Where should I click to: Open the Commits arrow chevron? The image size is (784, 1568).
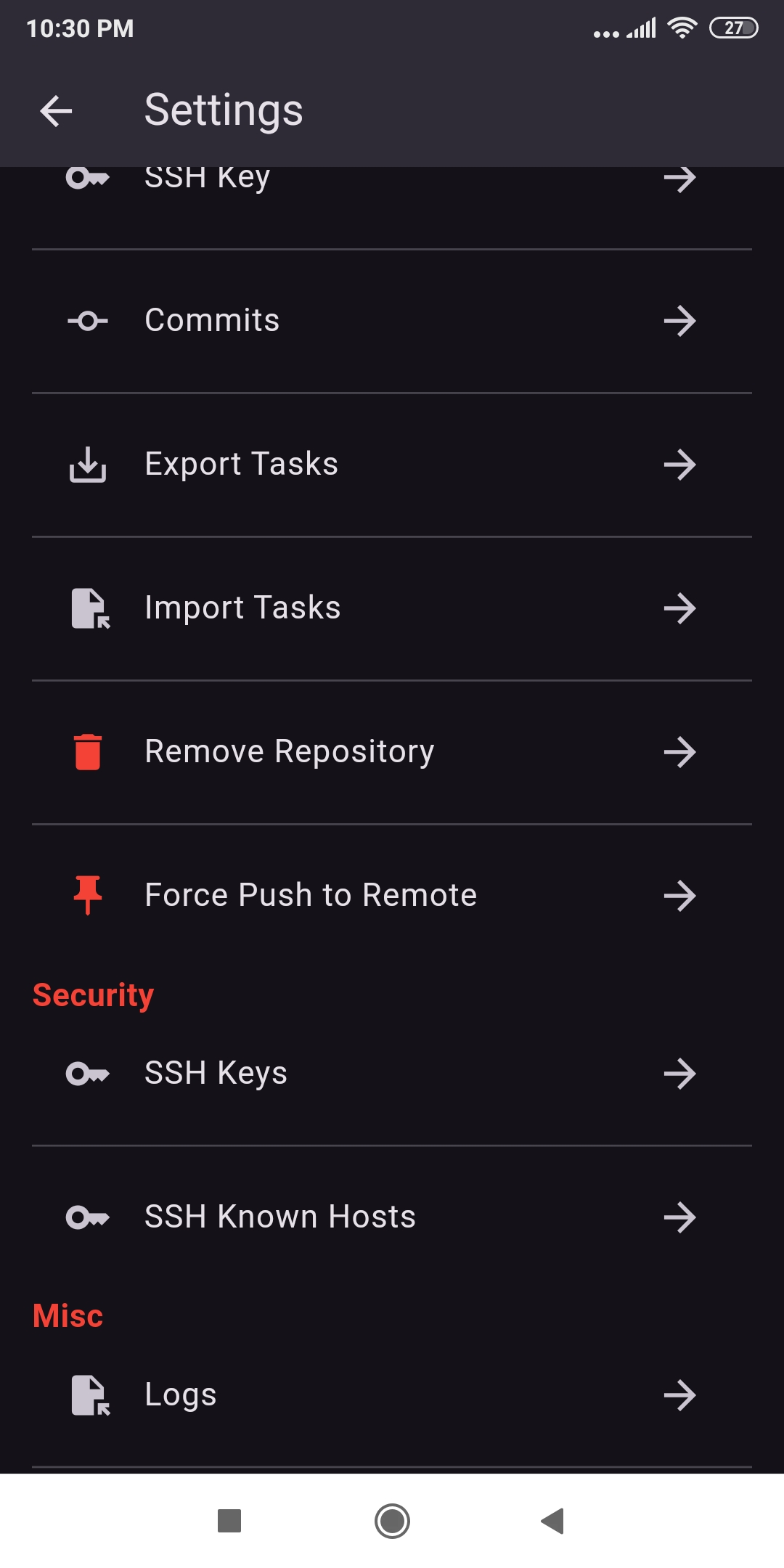tap(679, 321)
